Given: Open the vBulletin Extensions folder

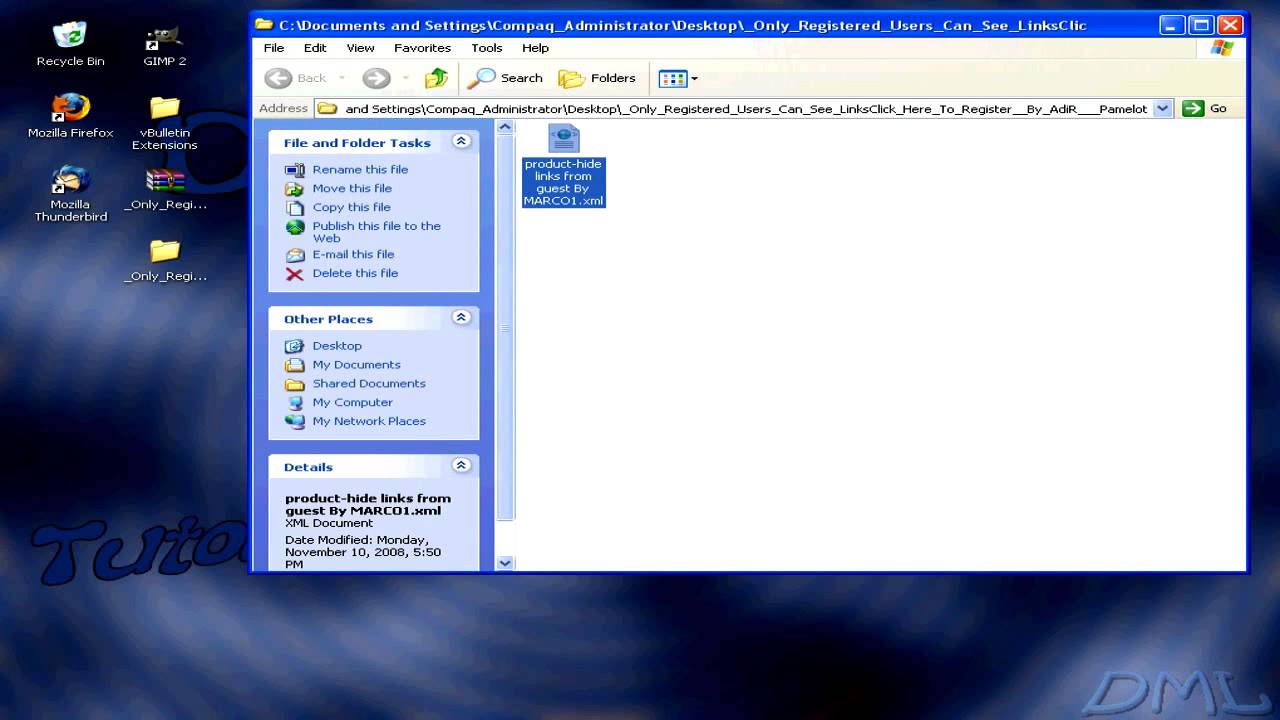Looking at the screenshot, I should (165, 123).
